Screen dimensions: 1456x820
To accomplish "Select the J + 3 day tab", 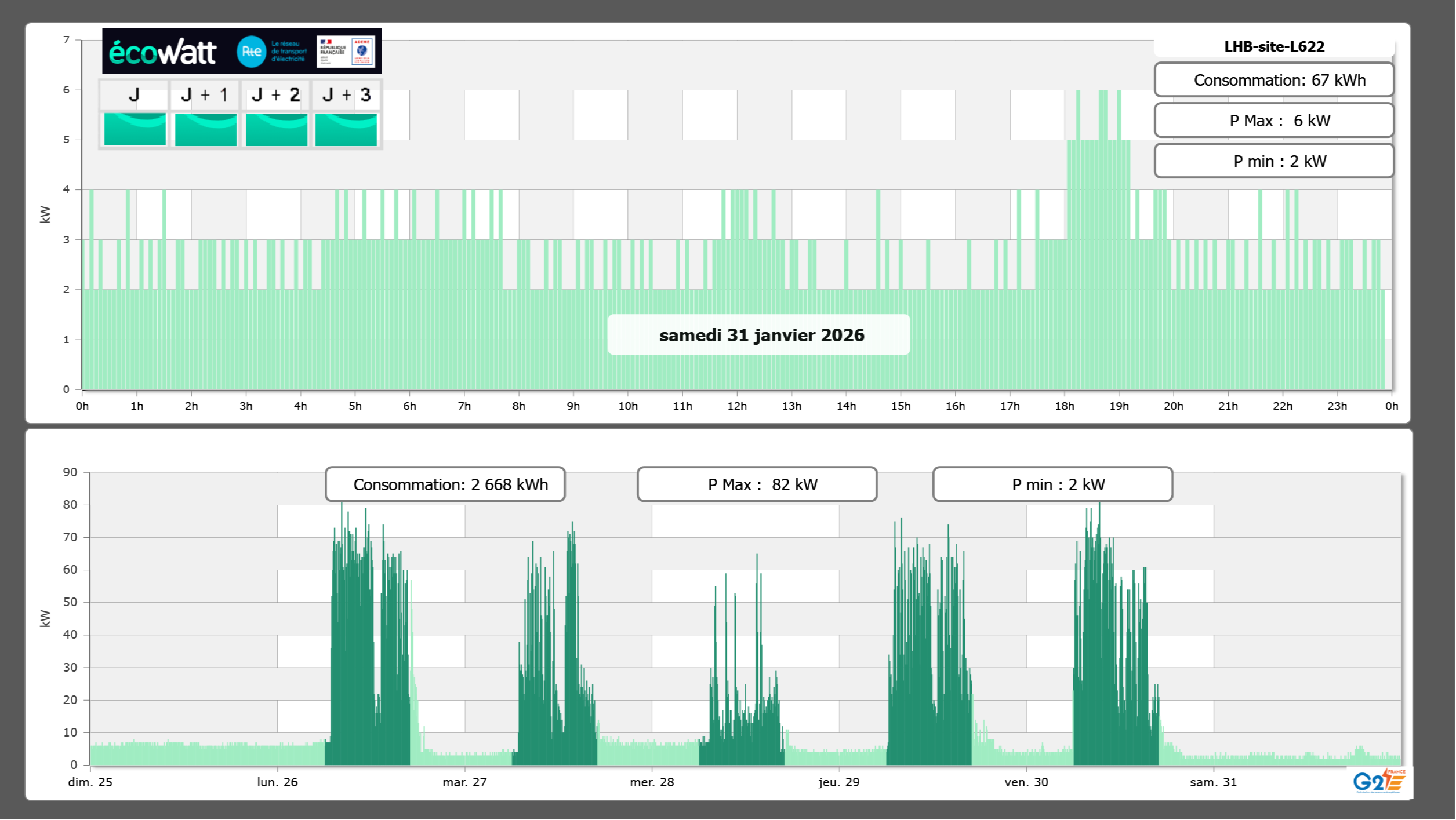I will [x=346, y=95].
